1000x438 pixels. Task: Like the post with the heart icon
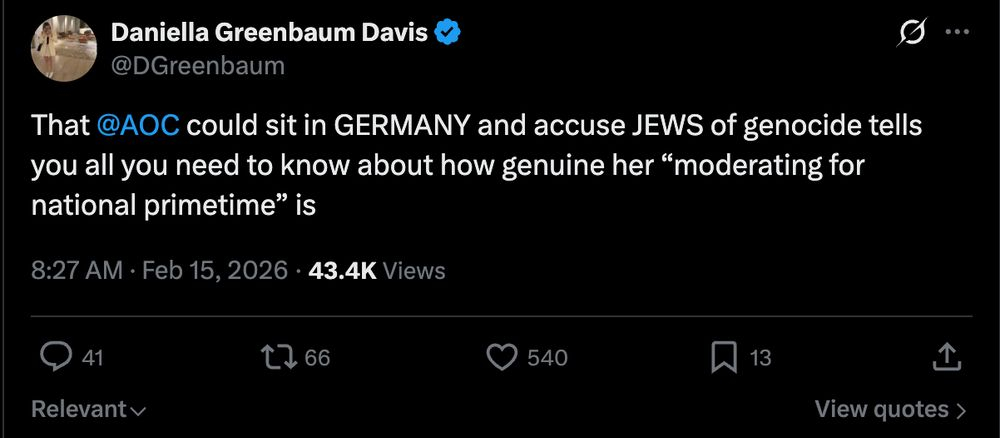pyautogui.click(x=501, y=357)
